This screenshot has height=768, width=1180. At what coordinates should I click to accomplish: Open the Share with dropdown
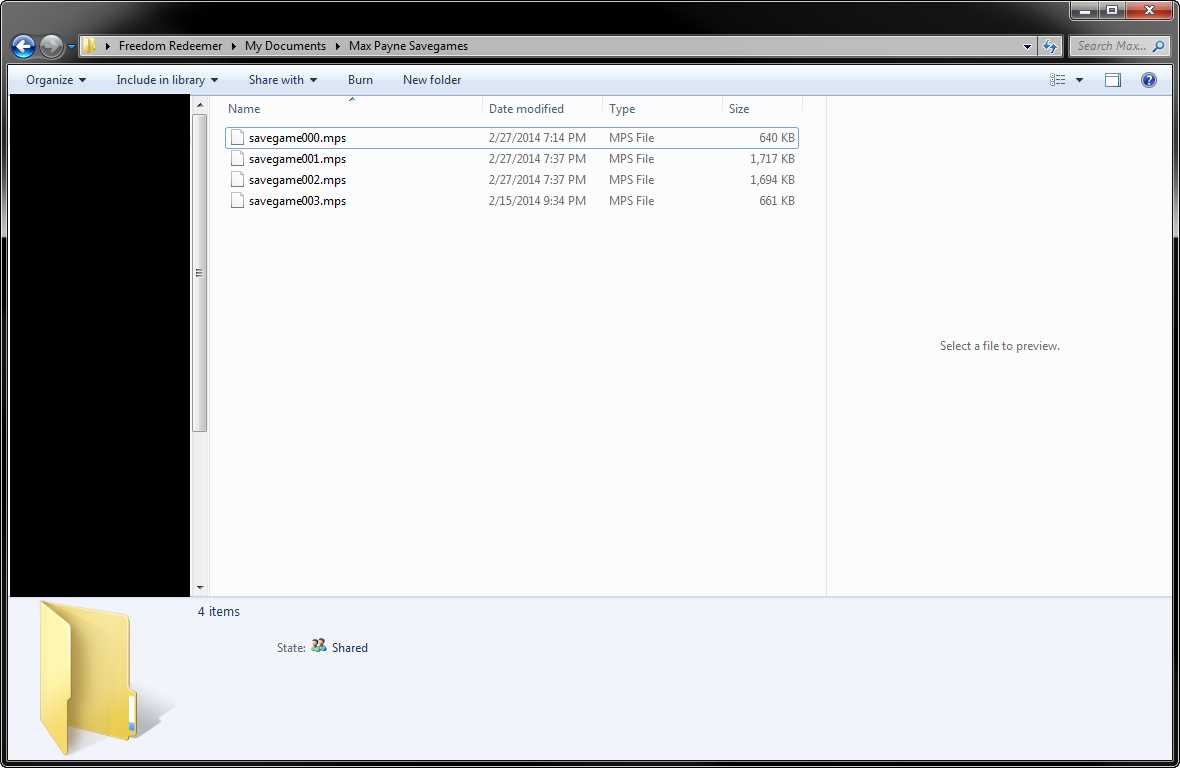click(283, 80)
